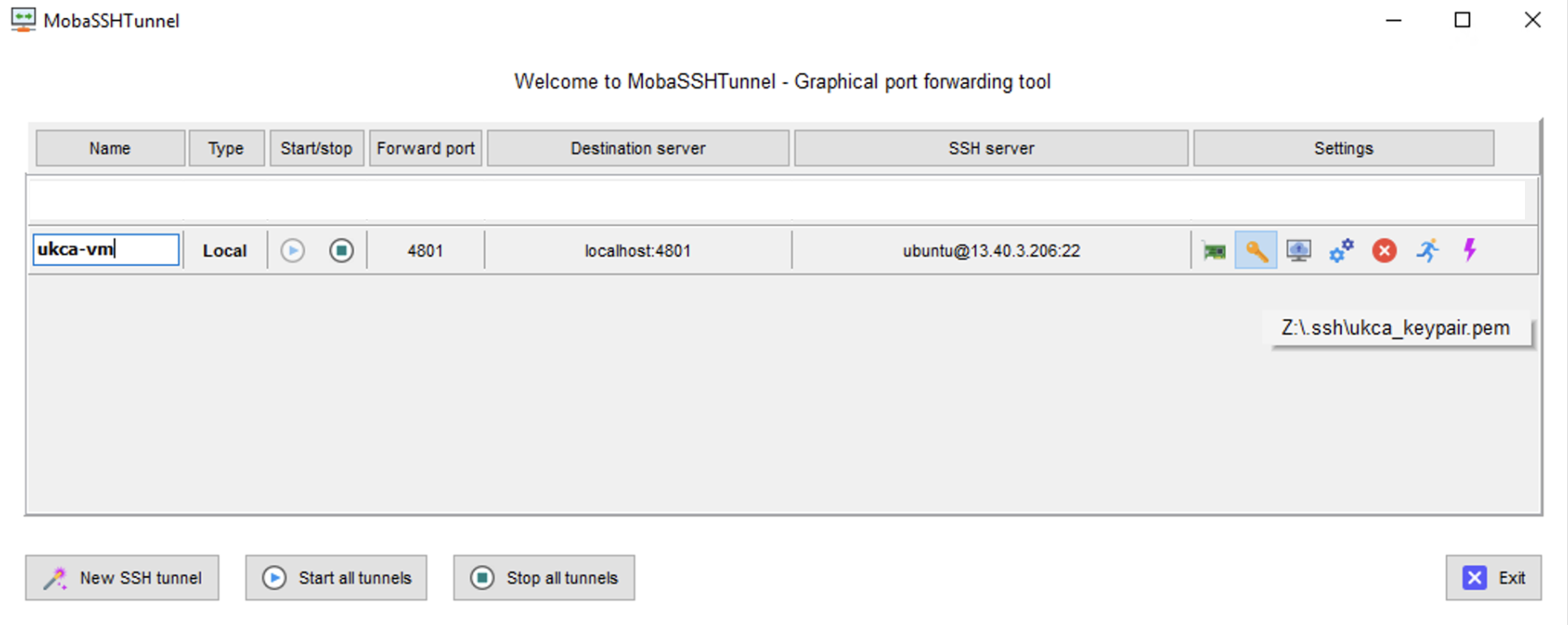Click the SSH server column header
The height and width of the screenshot is (625, 1568).
[x=991, y=148]
